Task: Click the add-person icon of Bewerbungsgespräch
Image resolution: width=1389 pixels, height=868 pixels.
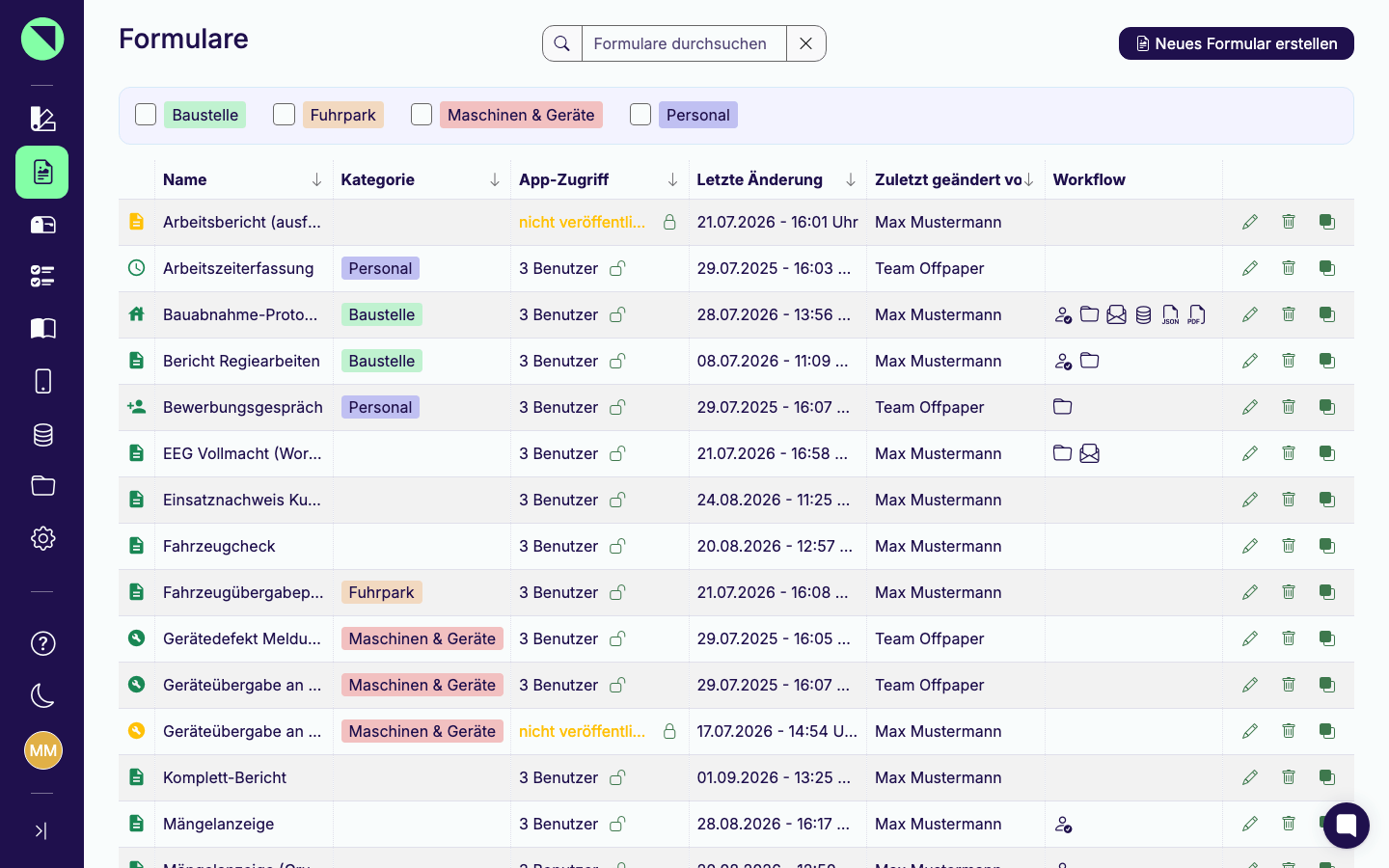Action: point(136,407)
